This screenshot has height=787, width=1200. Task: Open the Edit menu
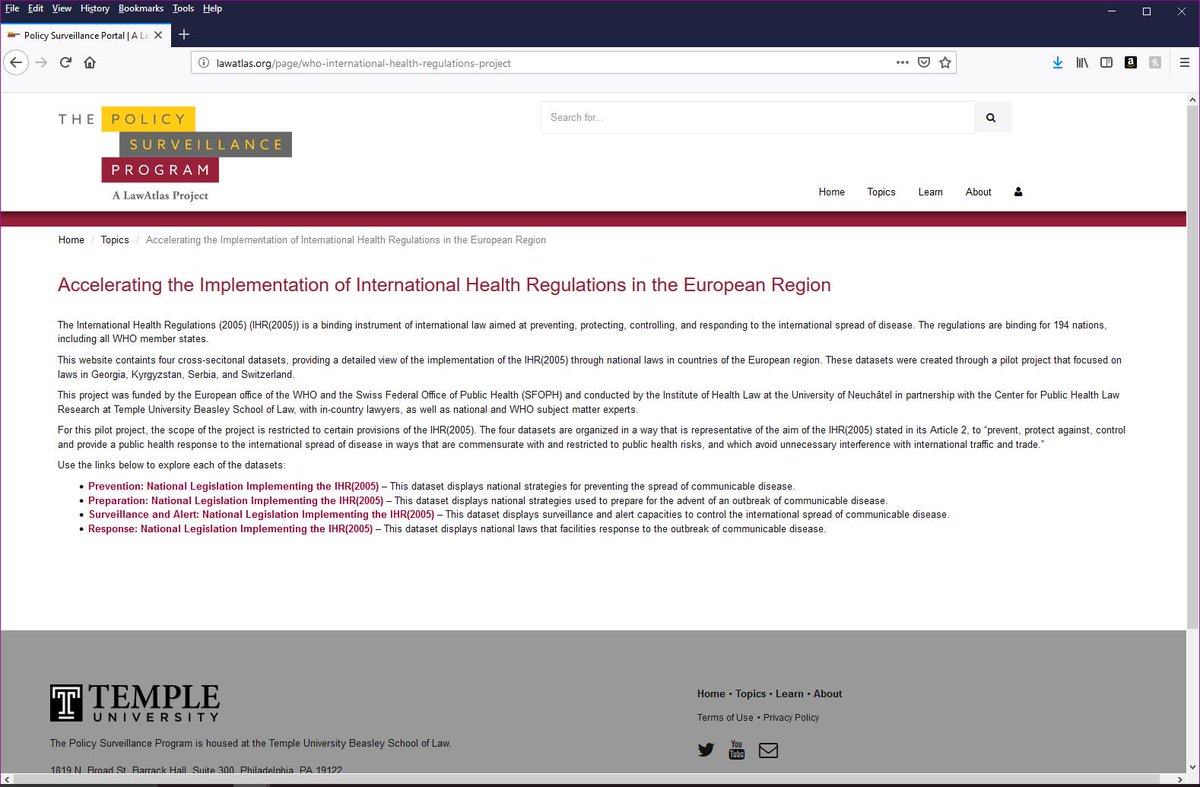point(36,8)
